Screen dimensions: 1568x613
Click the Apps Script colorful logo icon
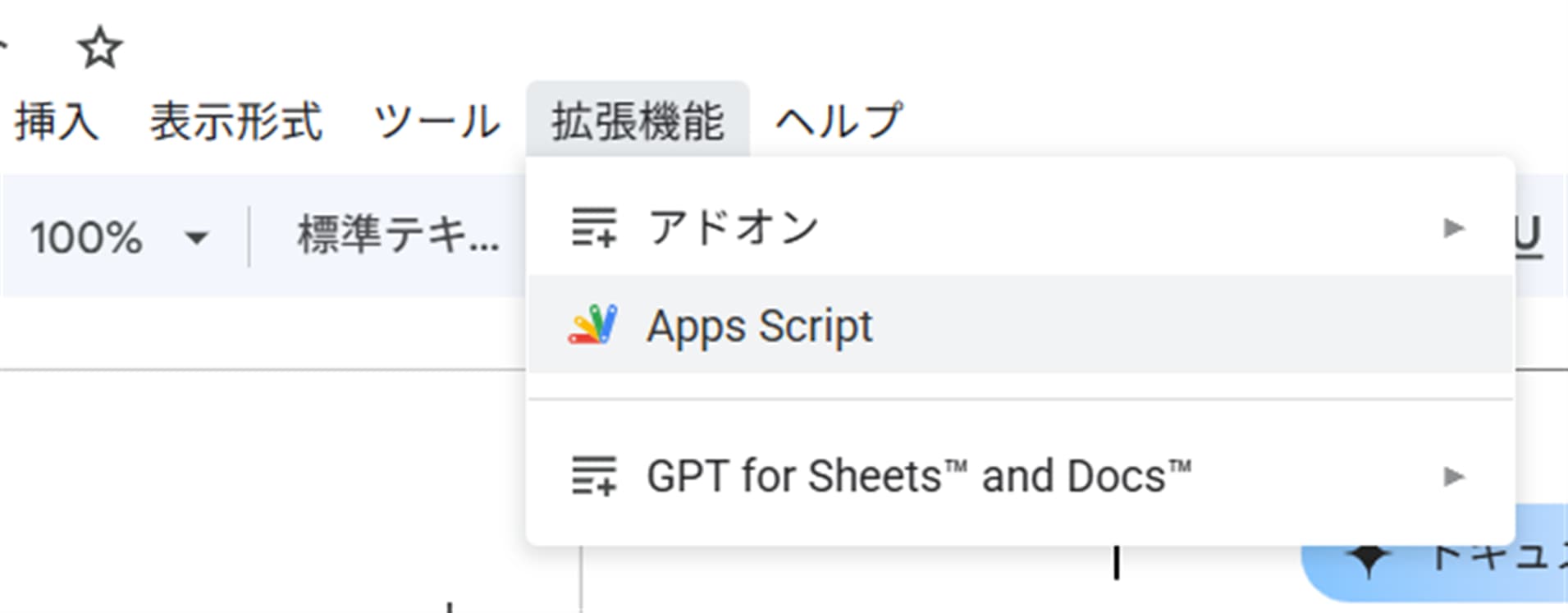point(593,324)
